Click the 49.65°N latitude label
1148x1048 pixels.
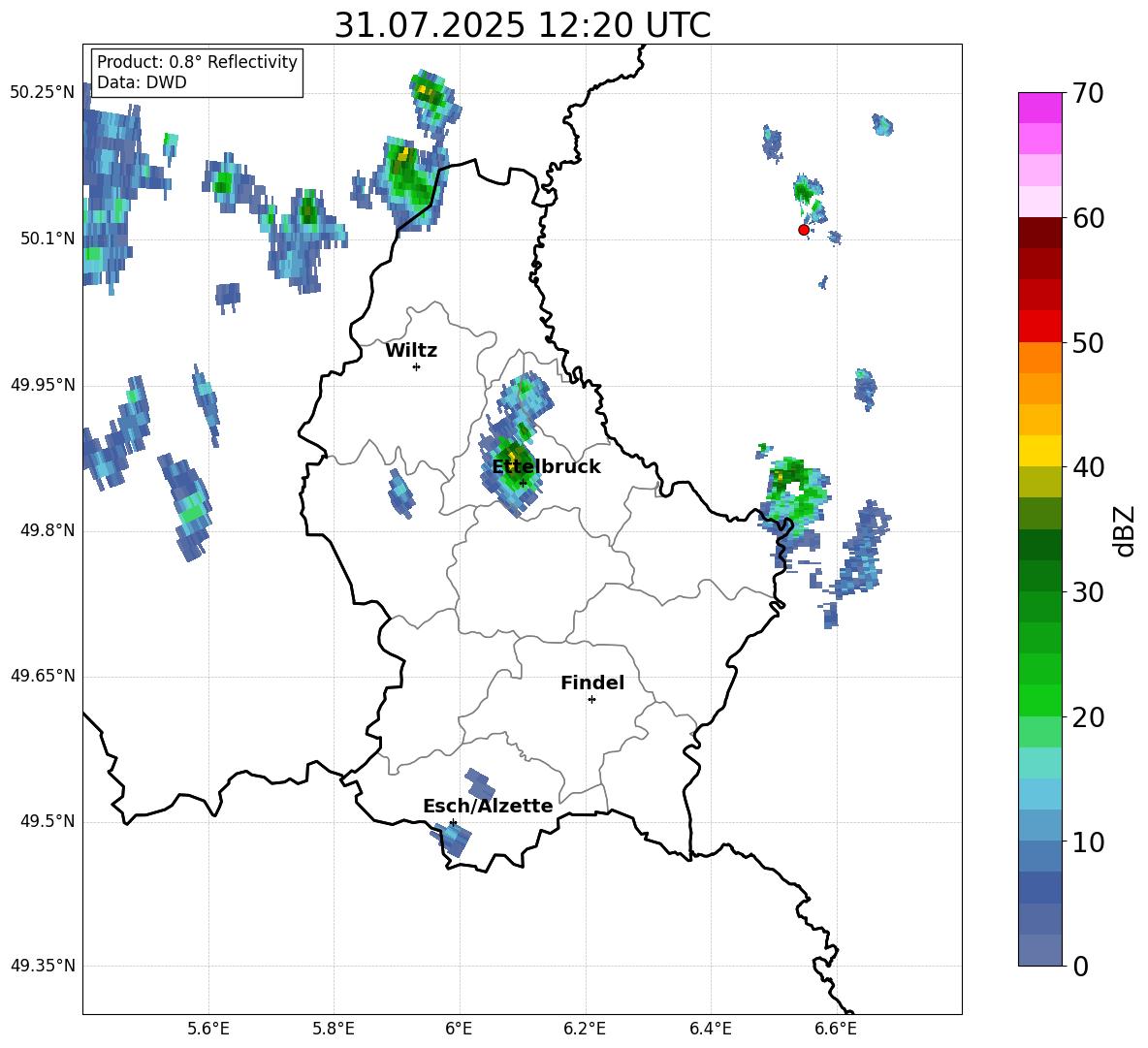click(x=43, y=676)
